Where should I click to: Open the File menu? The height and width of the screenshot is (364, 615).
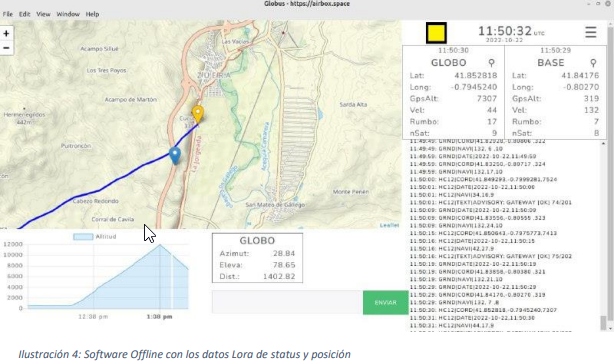8,14
